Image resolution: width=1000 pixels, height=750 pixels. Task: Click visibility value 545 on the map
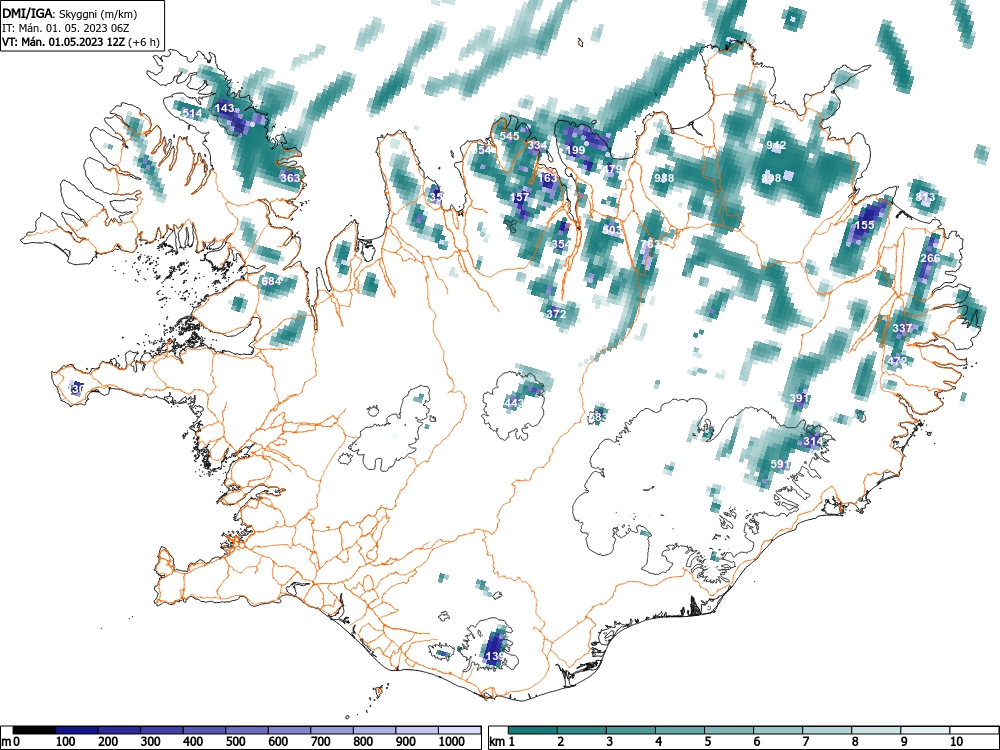click(509, 136)
